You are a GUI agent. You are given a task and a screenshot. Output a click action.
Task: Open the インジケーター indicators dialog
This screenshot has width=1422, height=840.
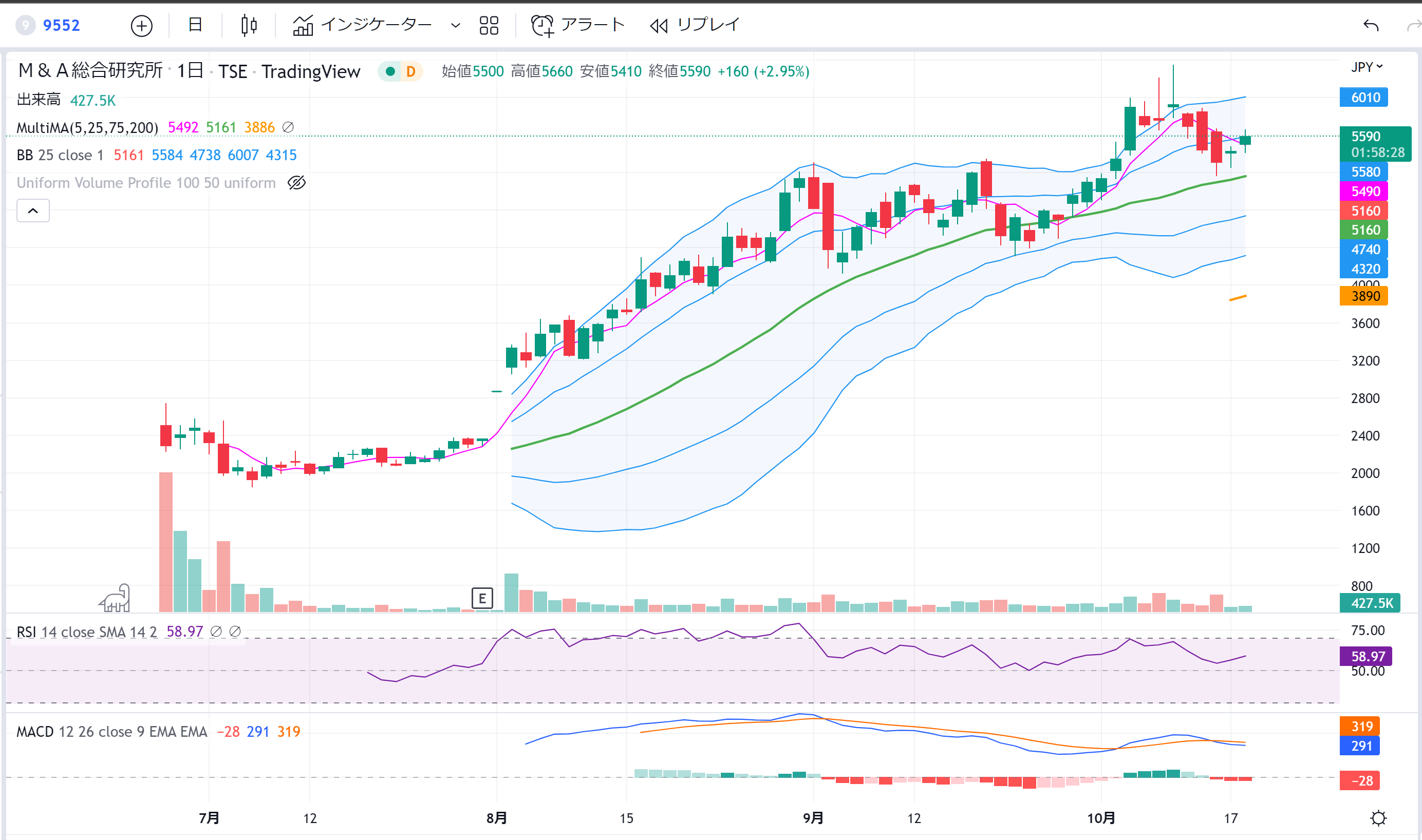[x=363, y=25]
